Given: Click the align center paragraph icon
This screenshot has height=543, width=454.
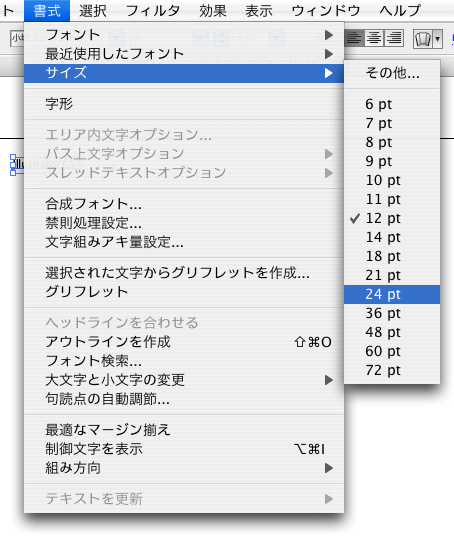Looking at the screenshot, I should point(374,38).
